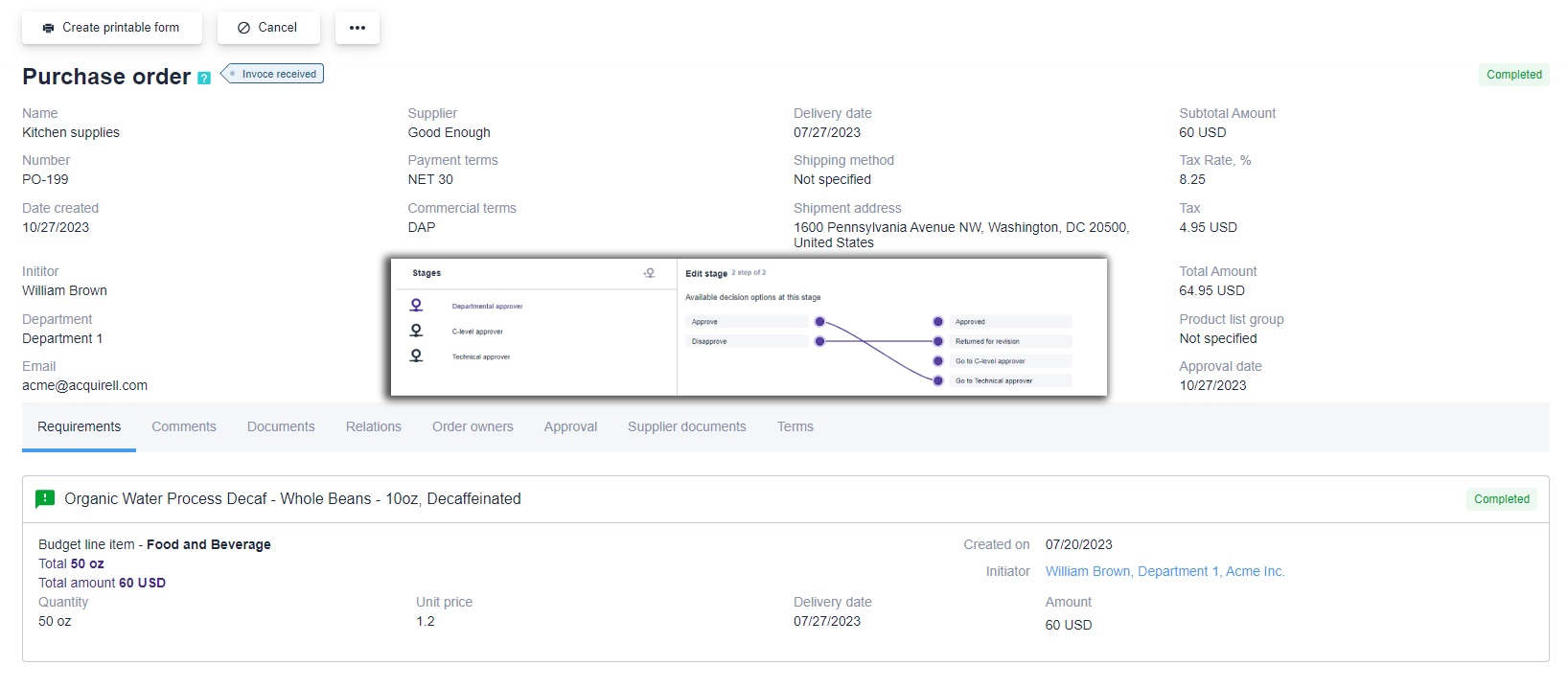Screen dimensions: 1568x689
Task: Open the three-dots more actions menu
Action: (357, 28)
